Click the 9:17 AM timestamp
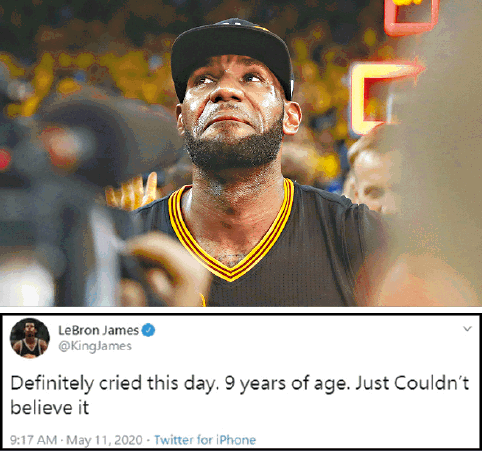Screen dimensions: 482x451 click(x=33, y=440)
